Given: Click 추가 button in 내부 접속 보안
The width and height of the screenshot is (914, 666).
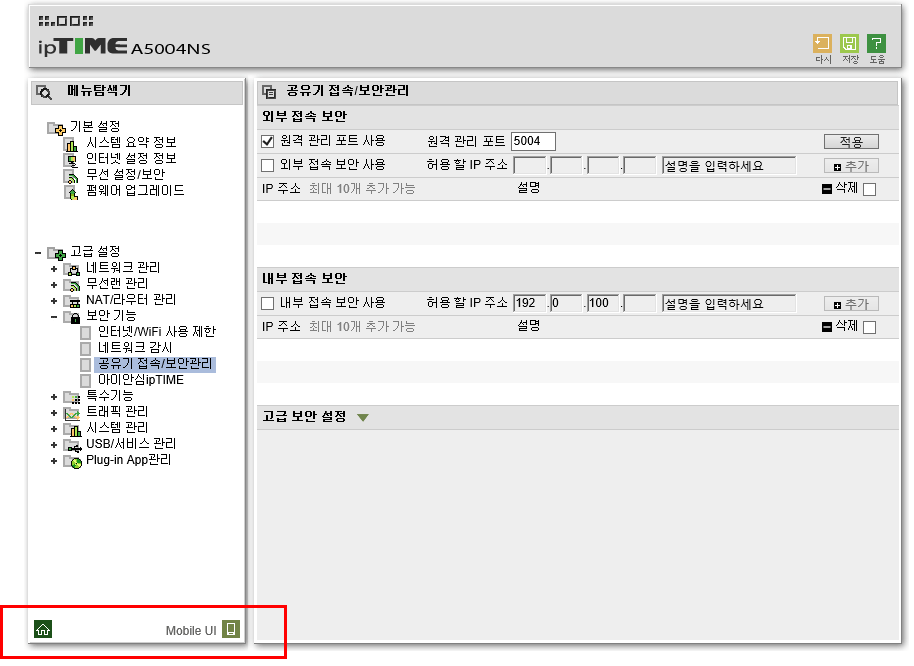Looking at the screenshot, I should 851,304.
